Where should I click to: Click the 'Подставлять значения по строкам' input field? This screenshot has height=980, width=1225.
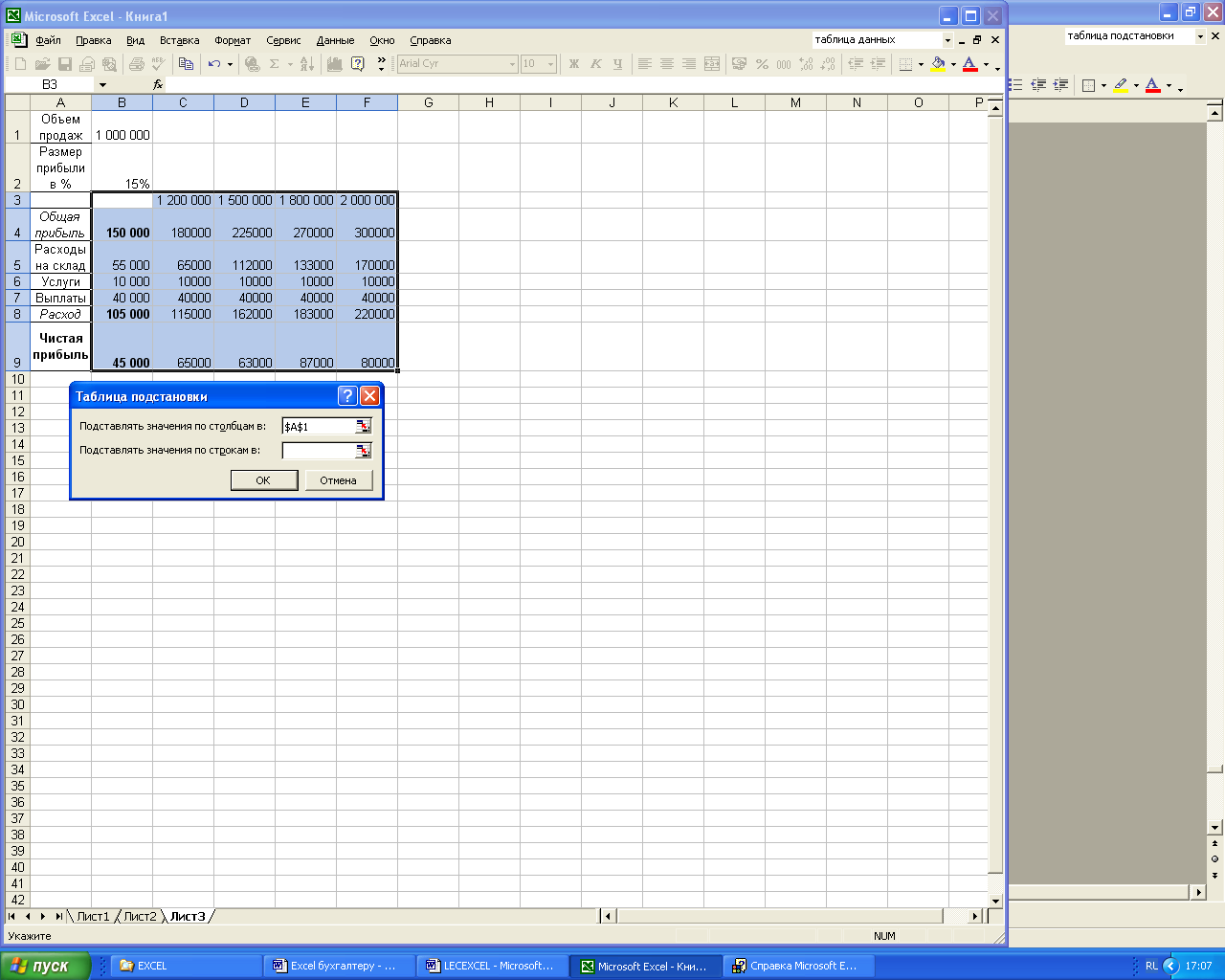tap(319, 451)
